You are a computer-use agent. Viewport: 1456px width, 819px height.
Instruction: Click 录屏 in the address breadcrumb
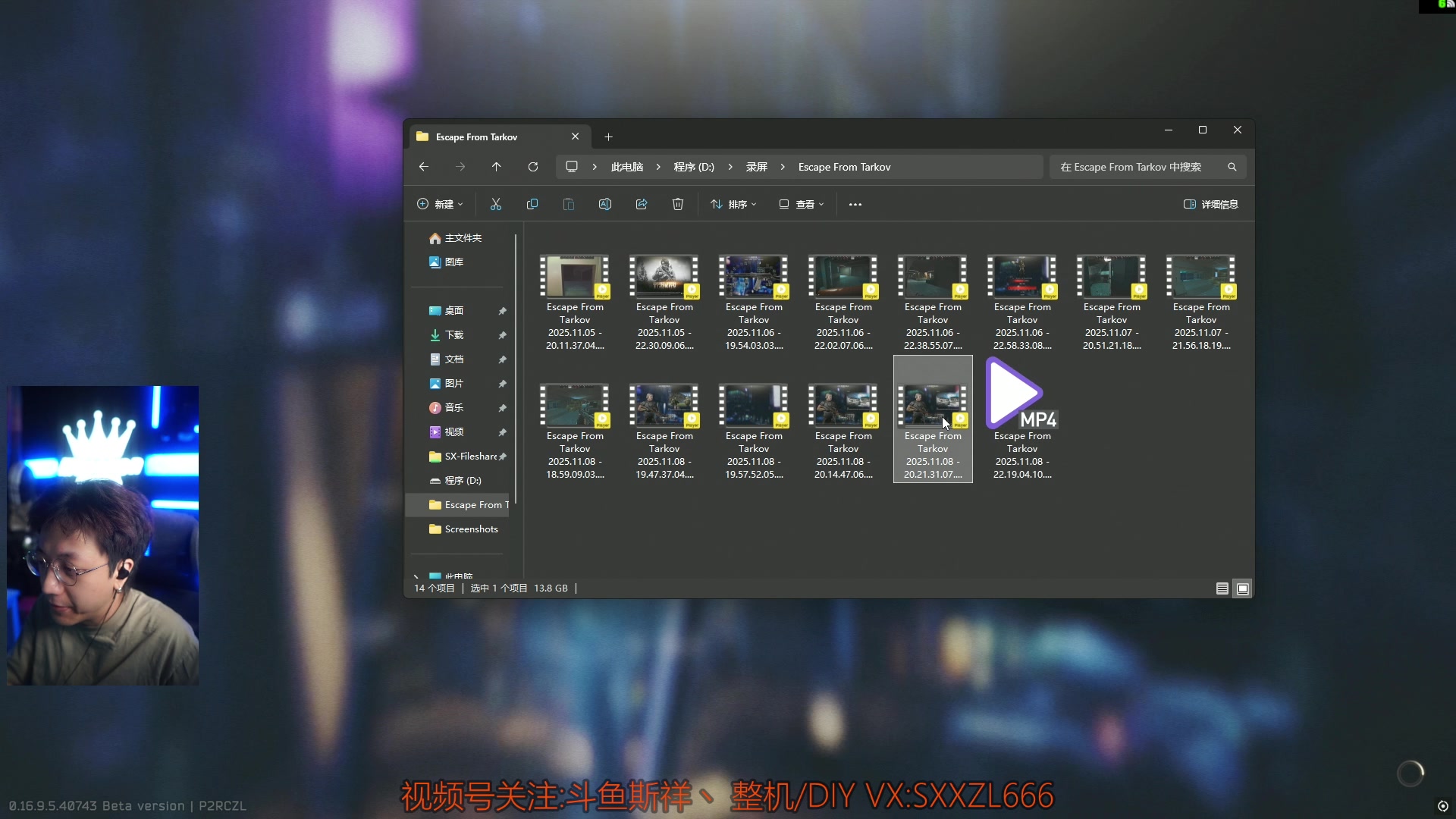click(756, 167)
